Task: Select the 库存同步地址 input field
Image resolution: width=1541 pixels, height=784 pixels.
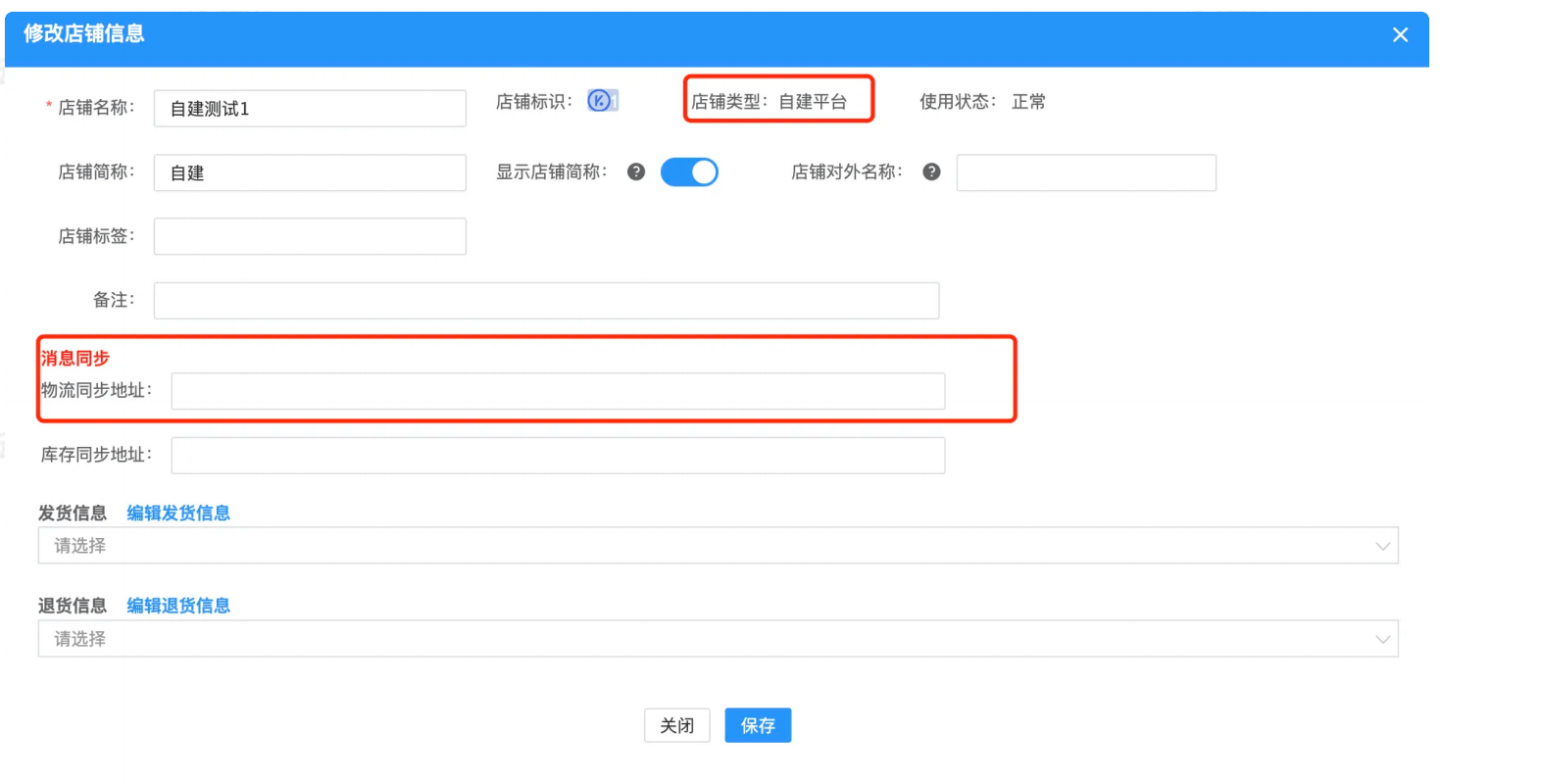Action: (558, 456)
